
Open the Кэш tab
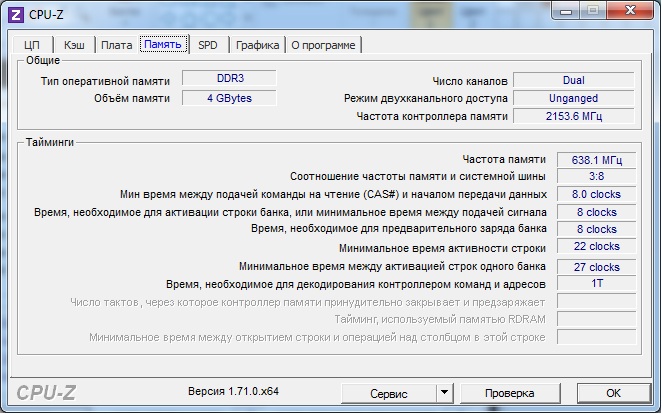click(74, 45)
